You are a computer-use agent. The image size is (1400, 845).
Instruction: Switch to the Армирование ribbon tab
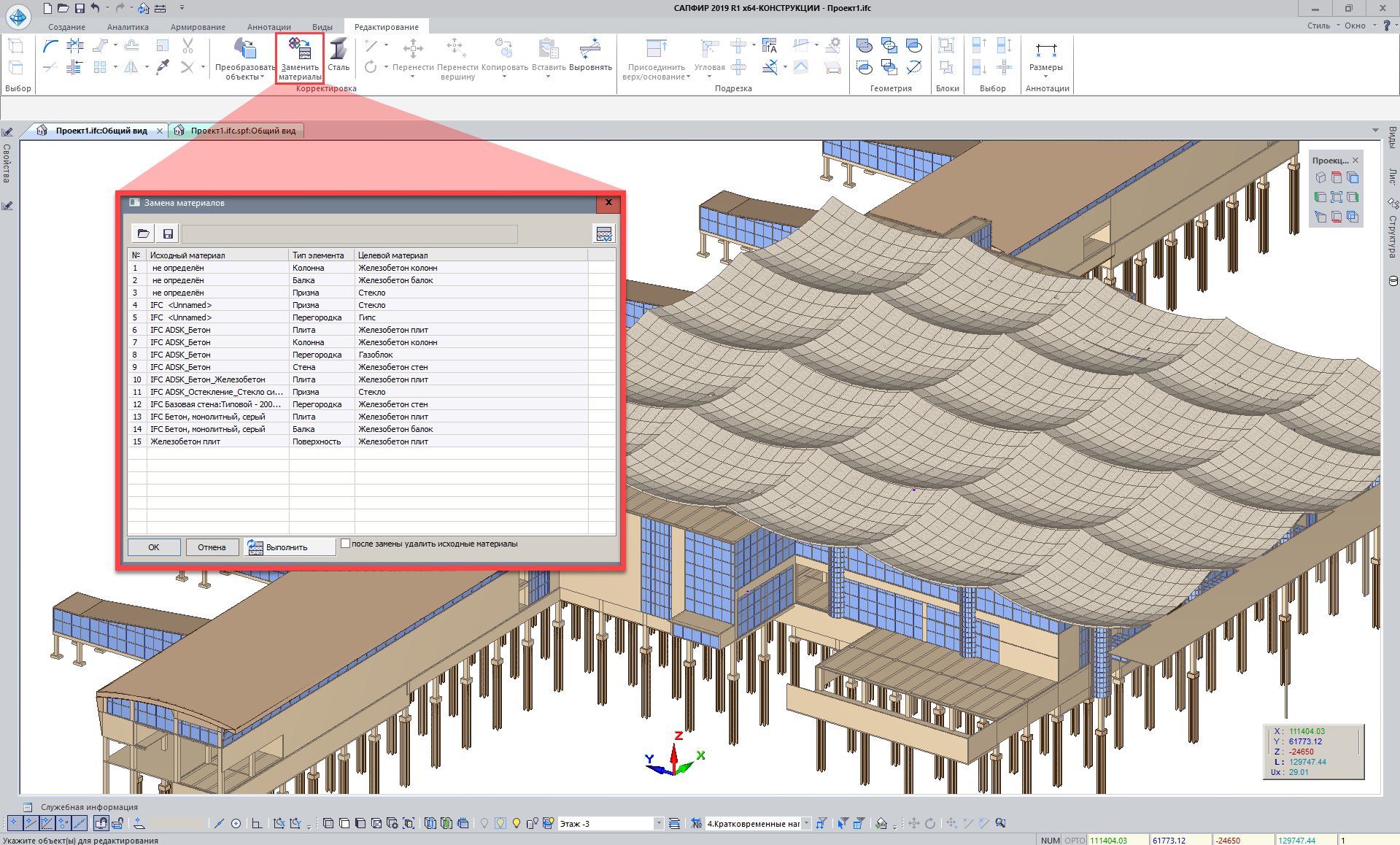coord(198,27)
